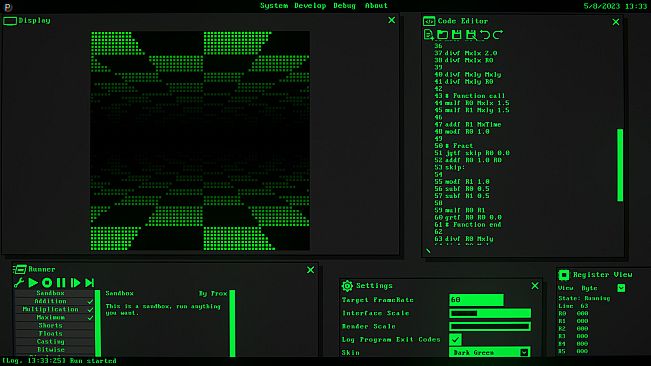Select the Addition level

54,301
